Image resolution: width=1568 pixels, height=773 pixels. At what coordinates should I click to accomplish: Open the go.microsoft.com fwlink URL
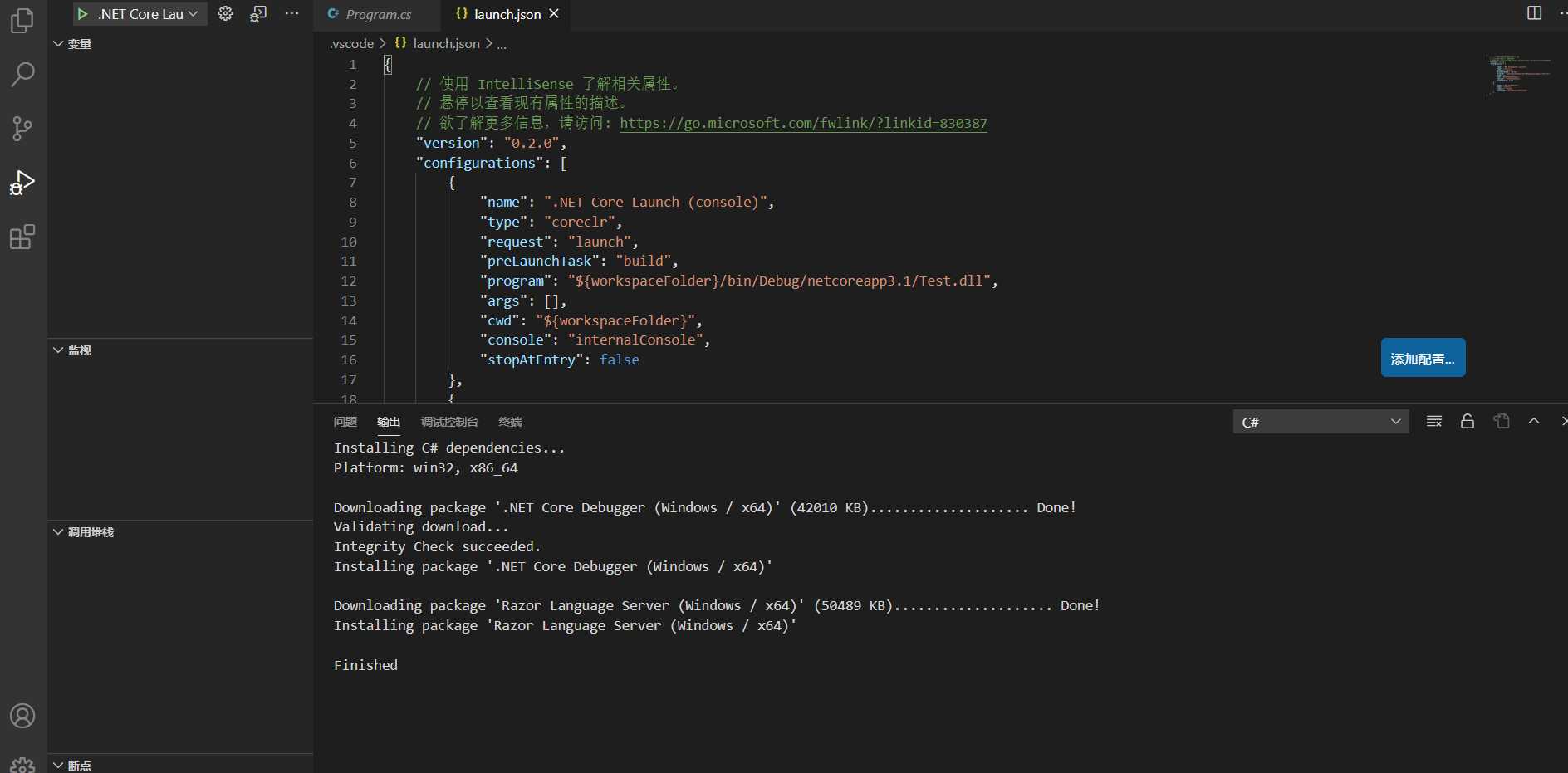click(x=803, y=123)
